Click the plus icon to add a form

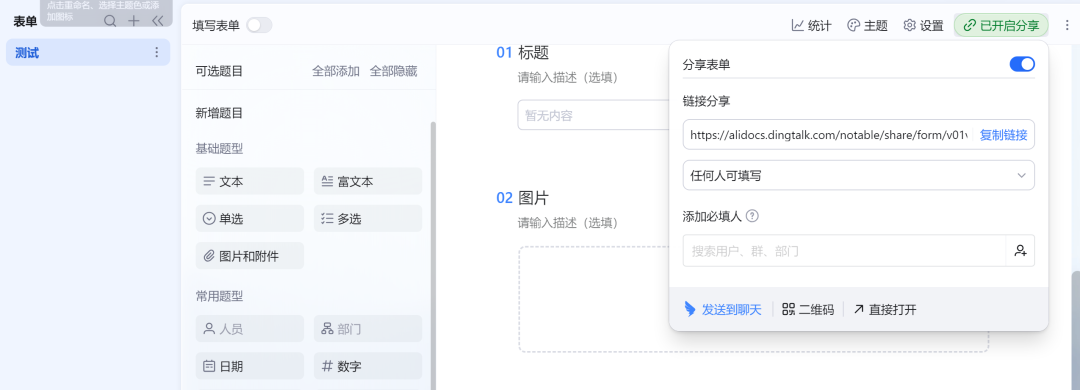(x=134, y=21)
